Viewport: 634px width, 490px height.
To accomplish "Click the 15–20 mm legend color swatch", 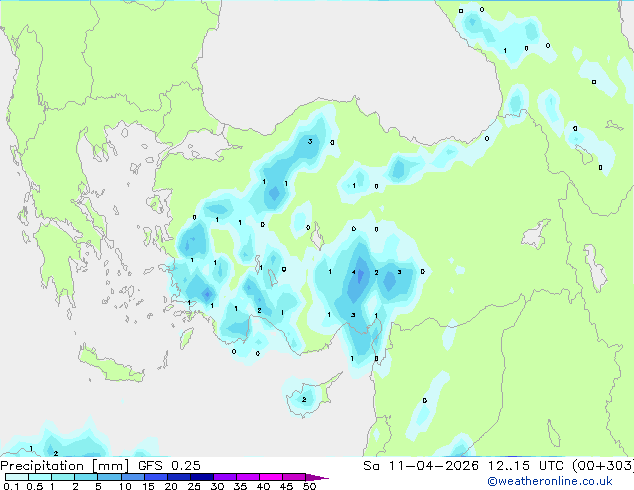I will (x=155, y=477).
